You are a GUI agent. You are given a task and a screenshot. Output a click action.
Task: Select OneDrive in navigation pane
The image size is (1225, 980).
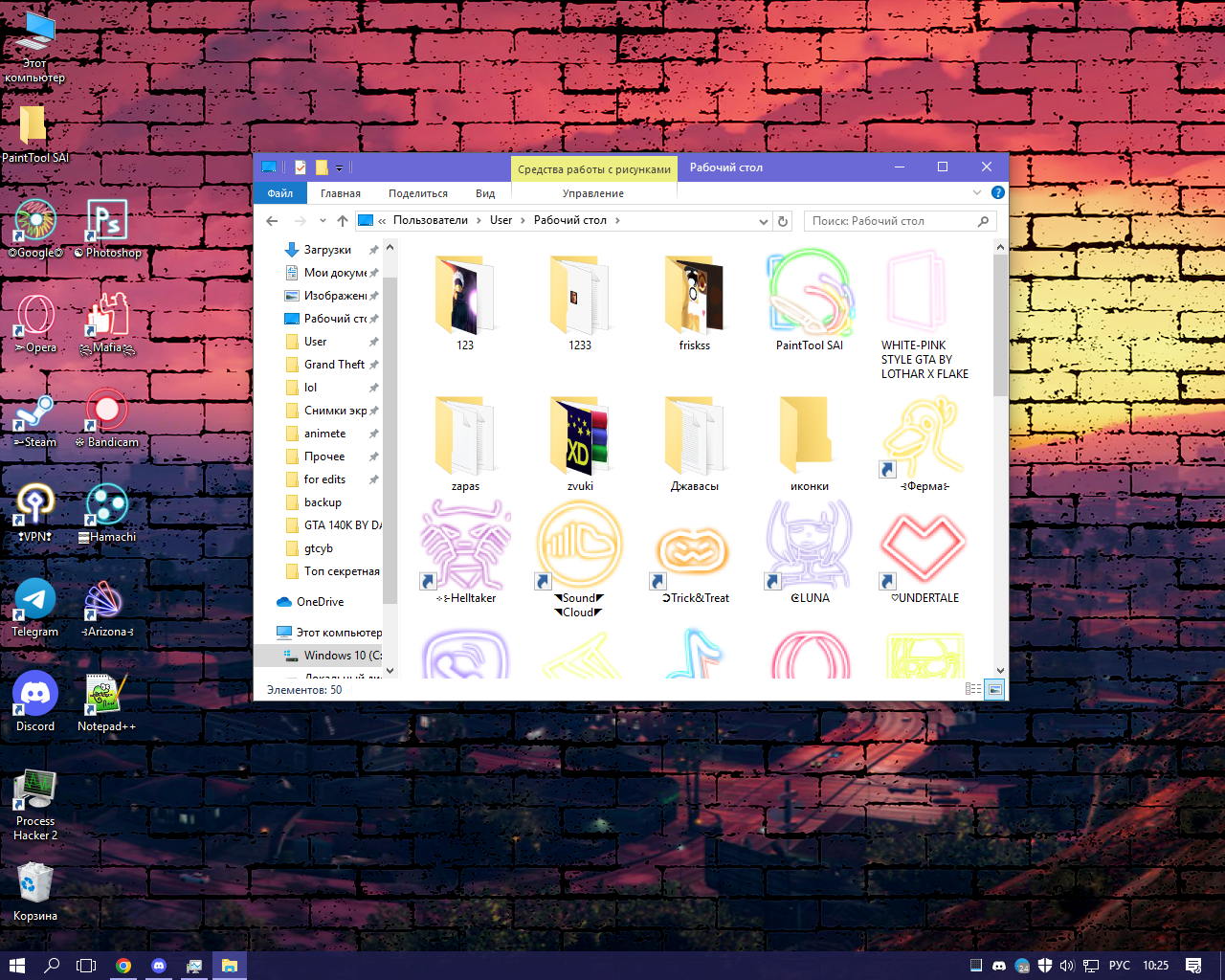point(320,602)
